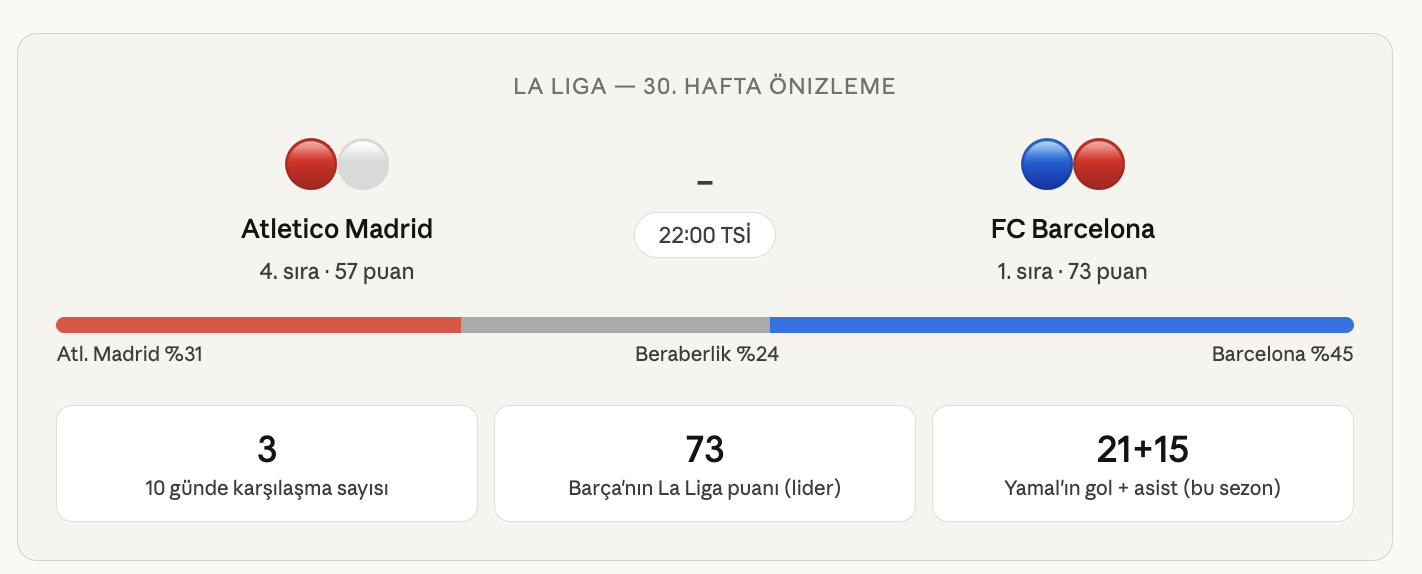This screenshot has height=574, width=1422.
Task: Click the red Atl. Madrid probability bar segment
Action: point(258,325)
